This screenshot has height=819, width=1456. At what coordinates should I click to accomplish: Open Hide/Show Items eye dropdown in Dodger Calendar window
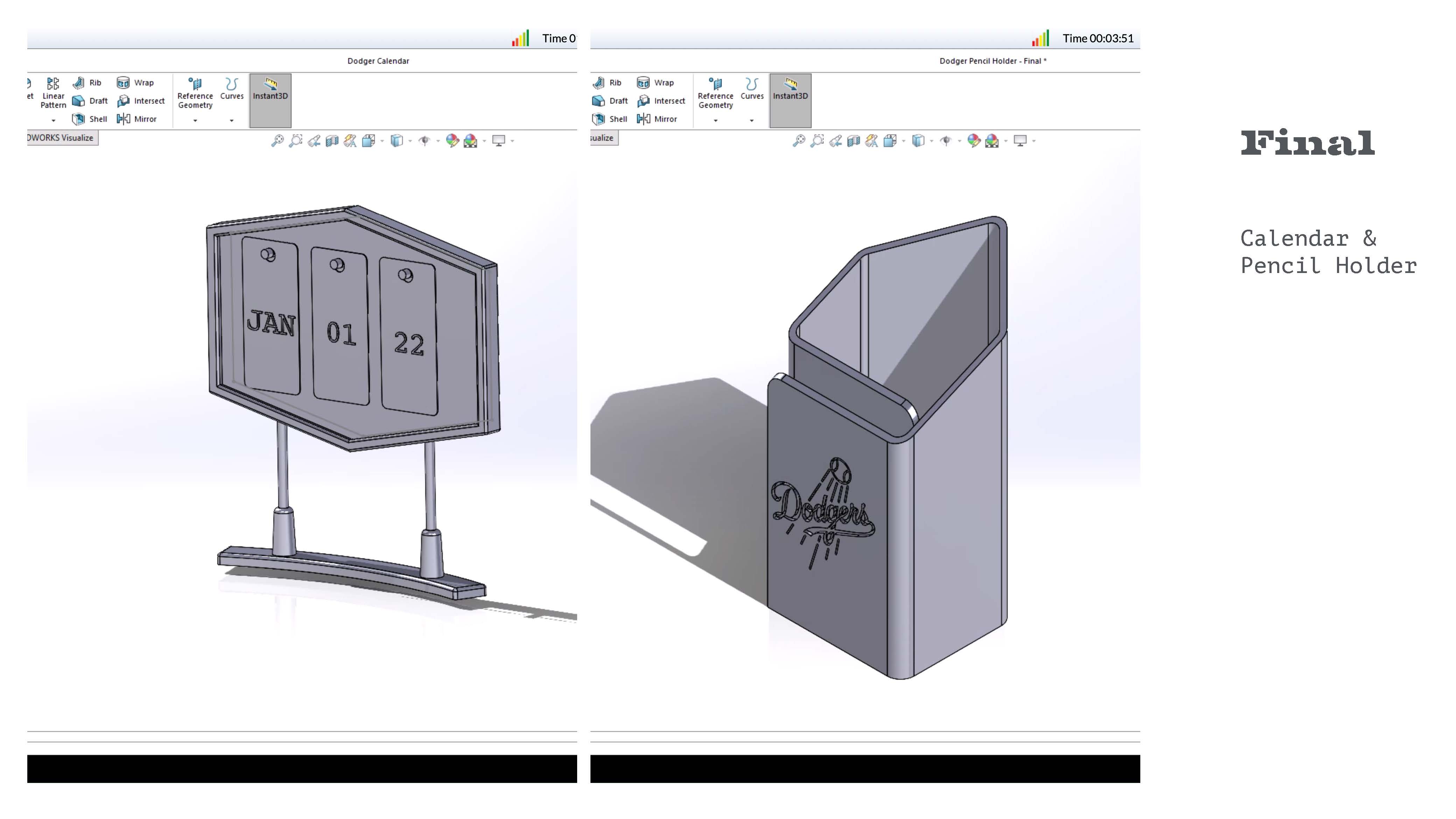pyautogui.click(x=438, y=141)
